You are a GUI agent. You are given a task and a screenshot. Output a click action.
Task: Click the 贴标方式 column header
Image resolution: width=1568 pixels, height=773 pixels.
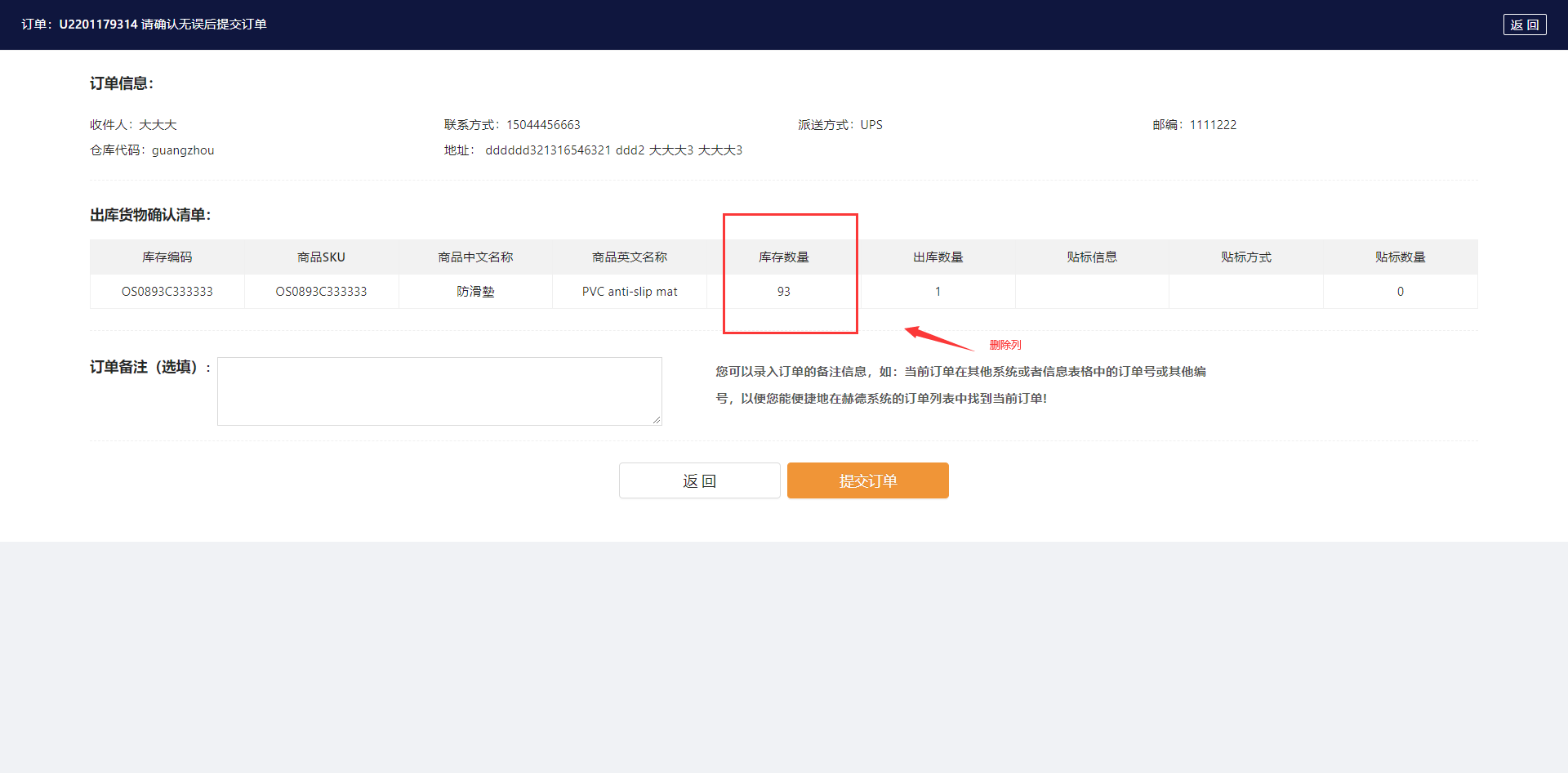[1245, 257]
